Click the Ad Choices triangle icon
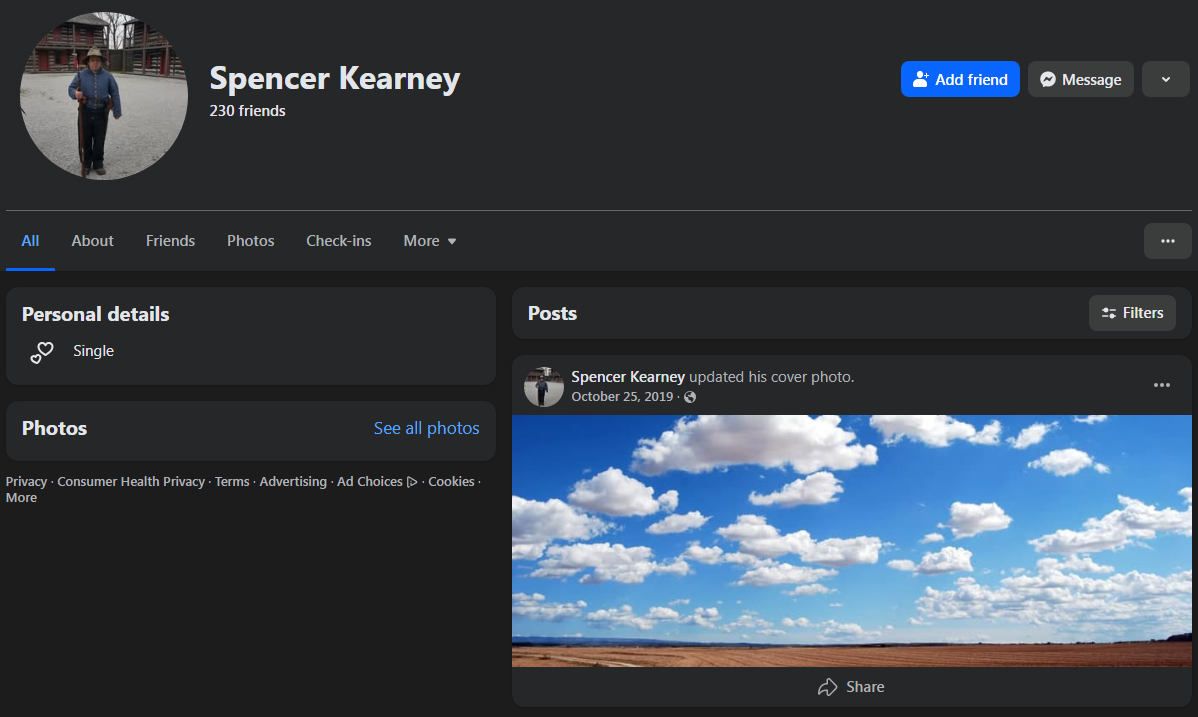Viewport: 1198px width, 717px height. tap(412, 482)
